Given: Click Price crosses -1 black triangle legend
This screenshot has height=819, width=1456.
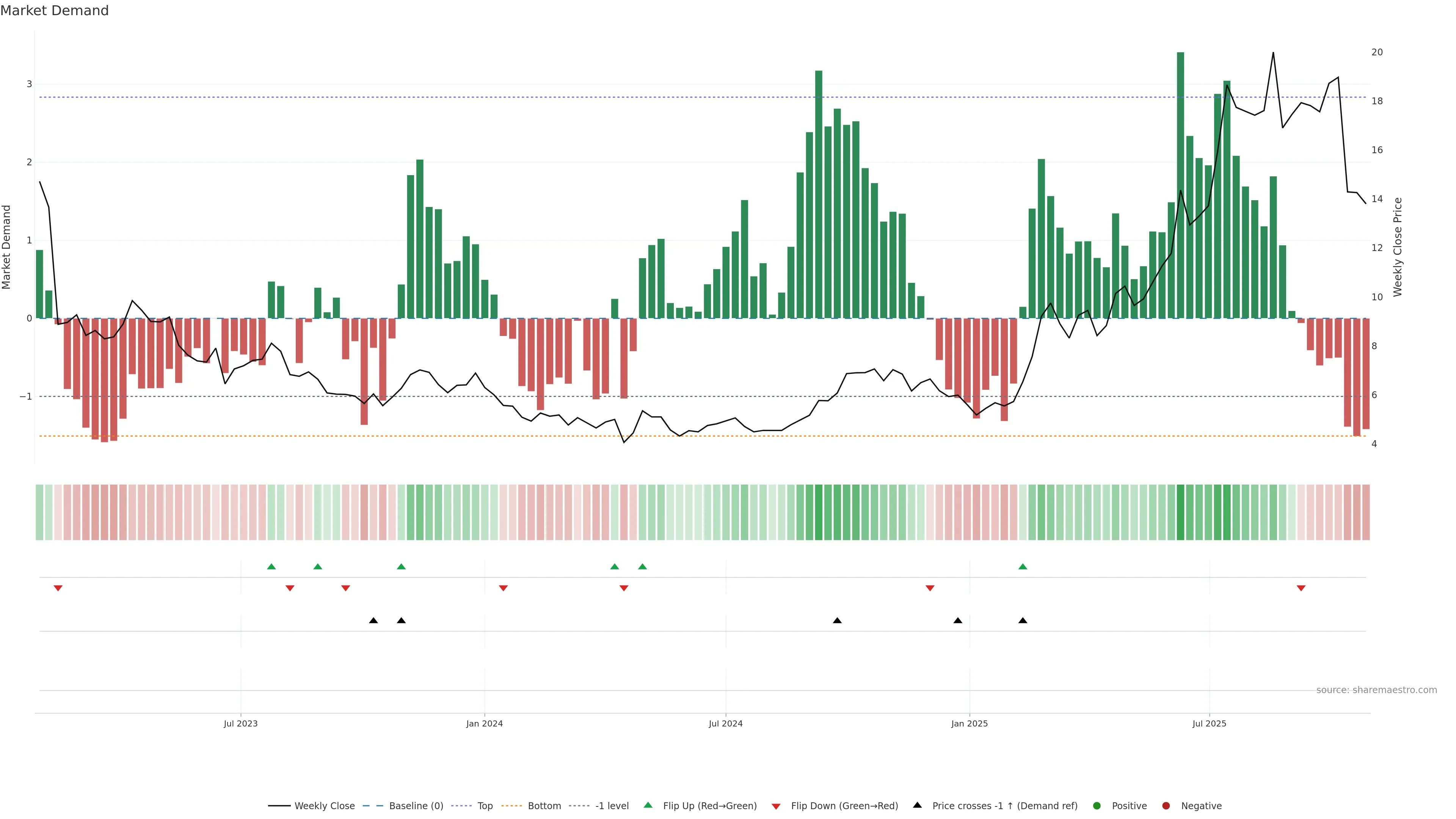Looking at the screenshot, I should pyautogui.click(x=917, y=805).
